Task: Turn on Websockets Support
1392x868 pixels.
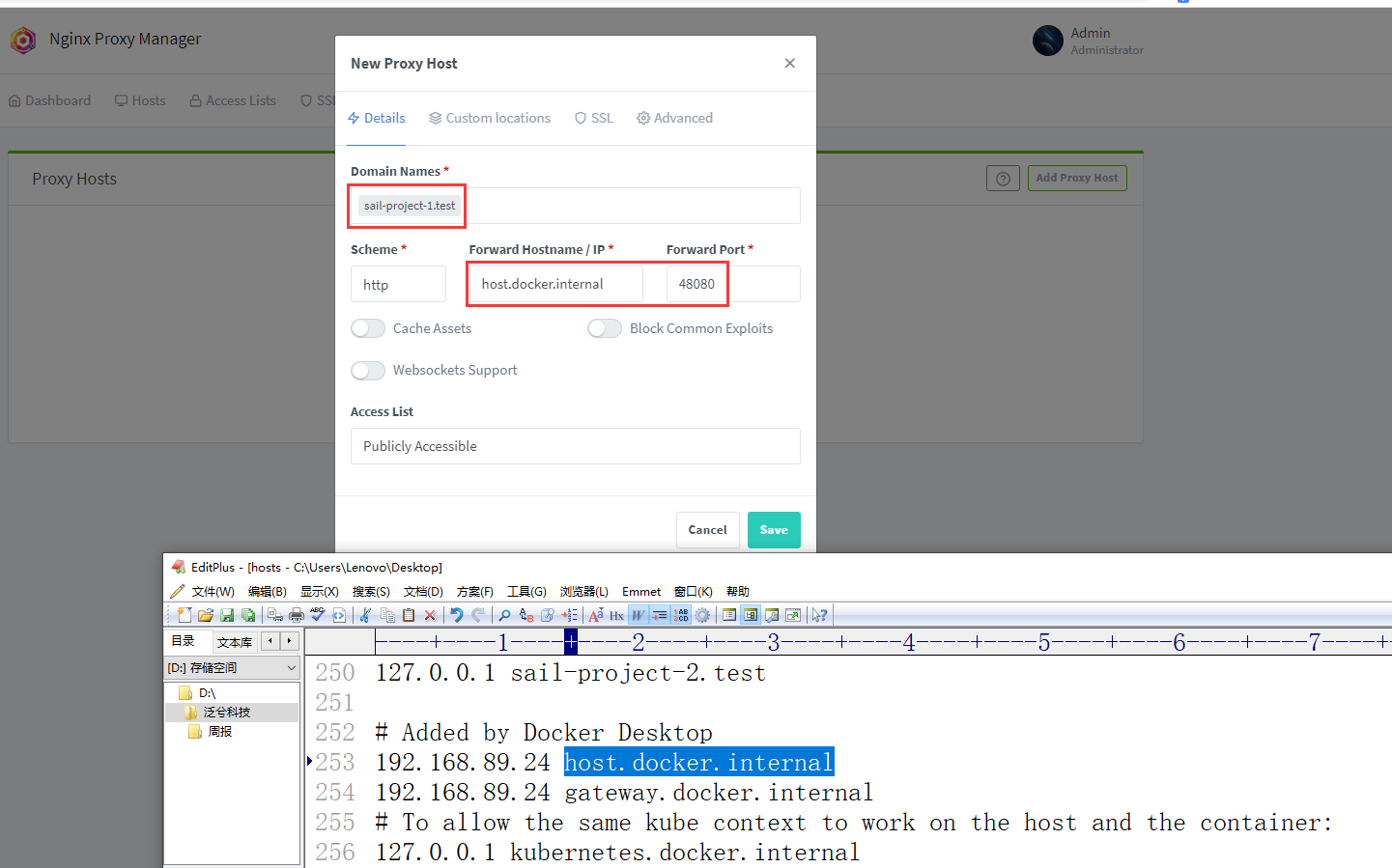Action: tap(368, 370)
